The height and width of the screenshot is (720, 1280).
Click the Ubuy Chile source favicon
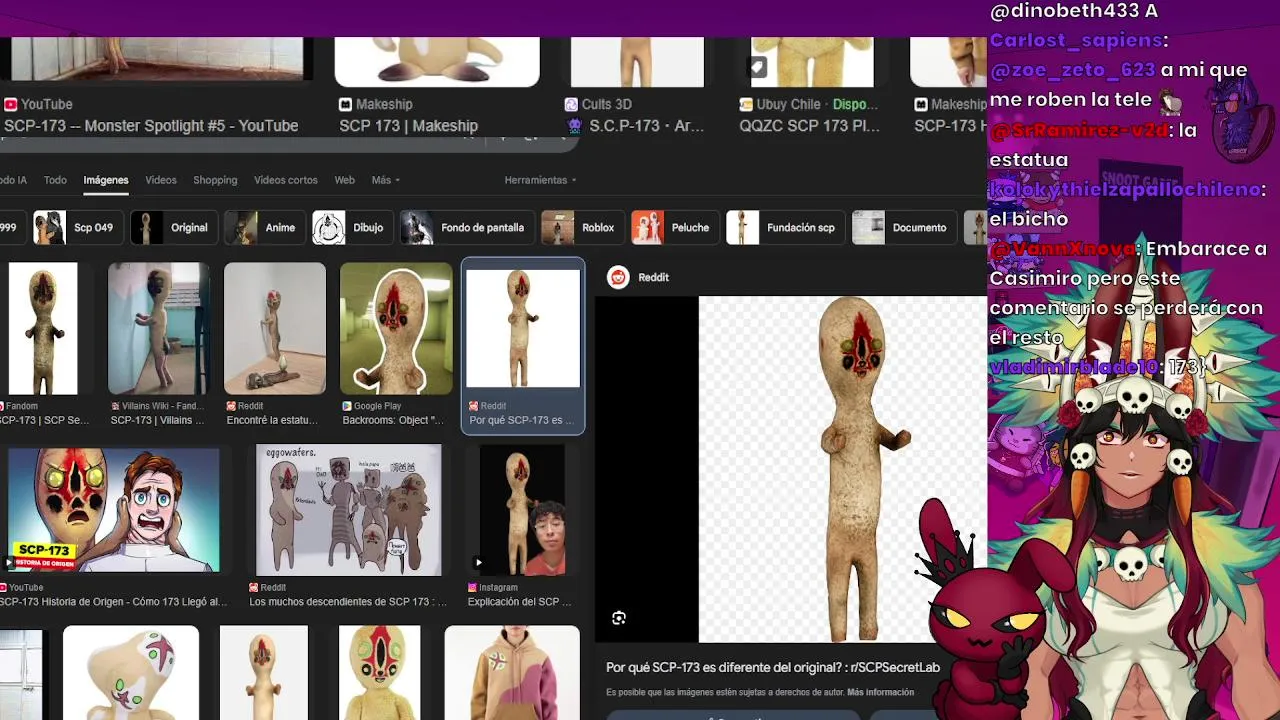pos(746,104)
